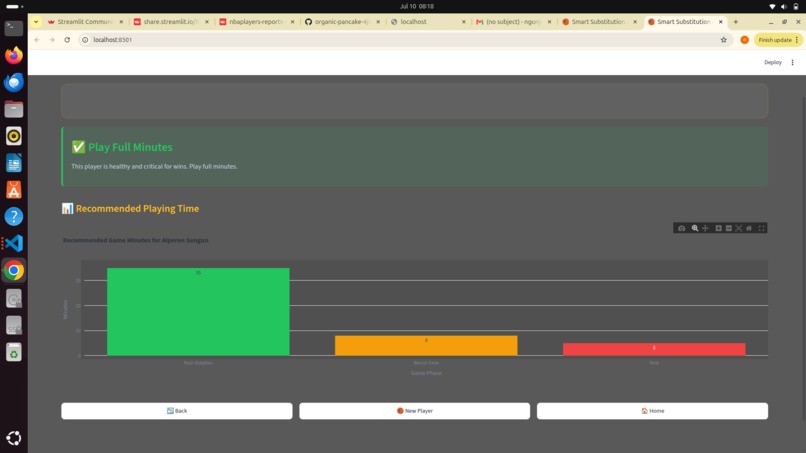This screenshot has height=453, width=806.
Task: Click the date and time clock
Action: pyautogui.click(x=417, y=6)
